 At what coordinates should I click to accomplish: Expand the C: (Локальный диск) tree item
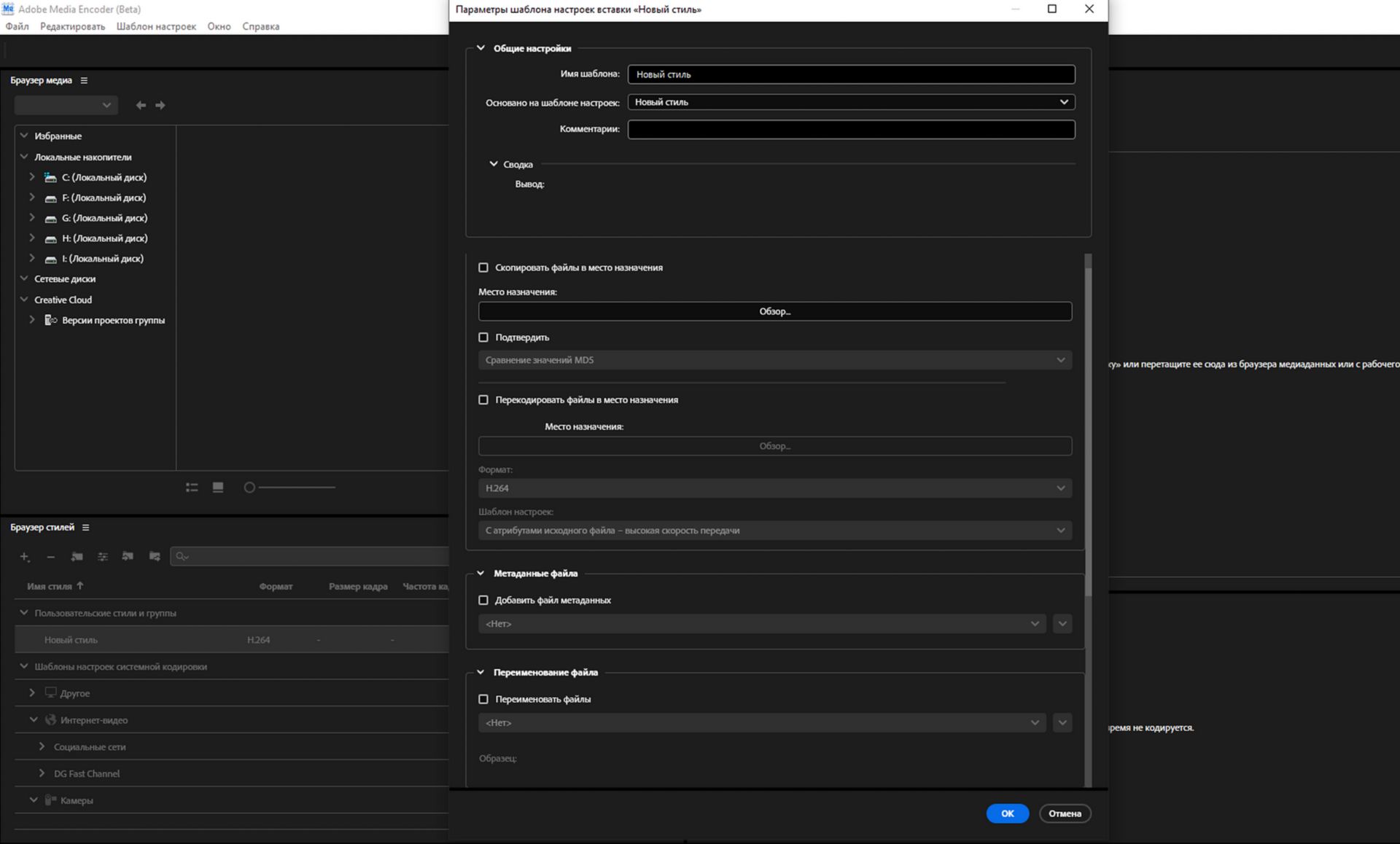31,177
